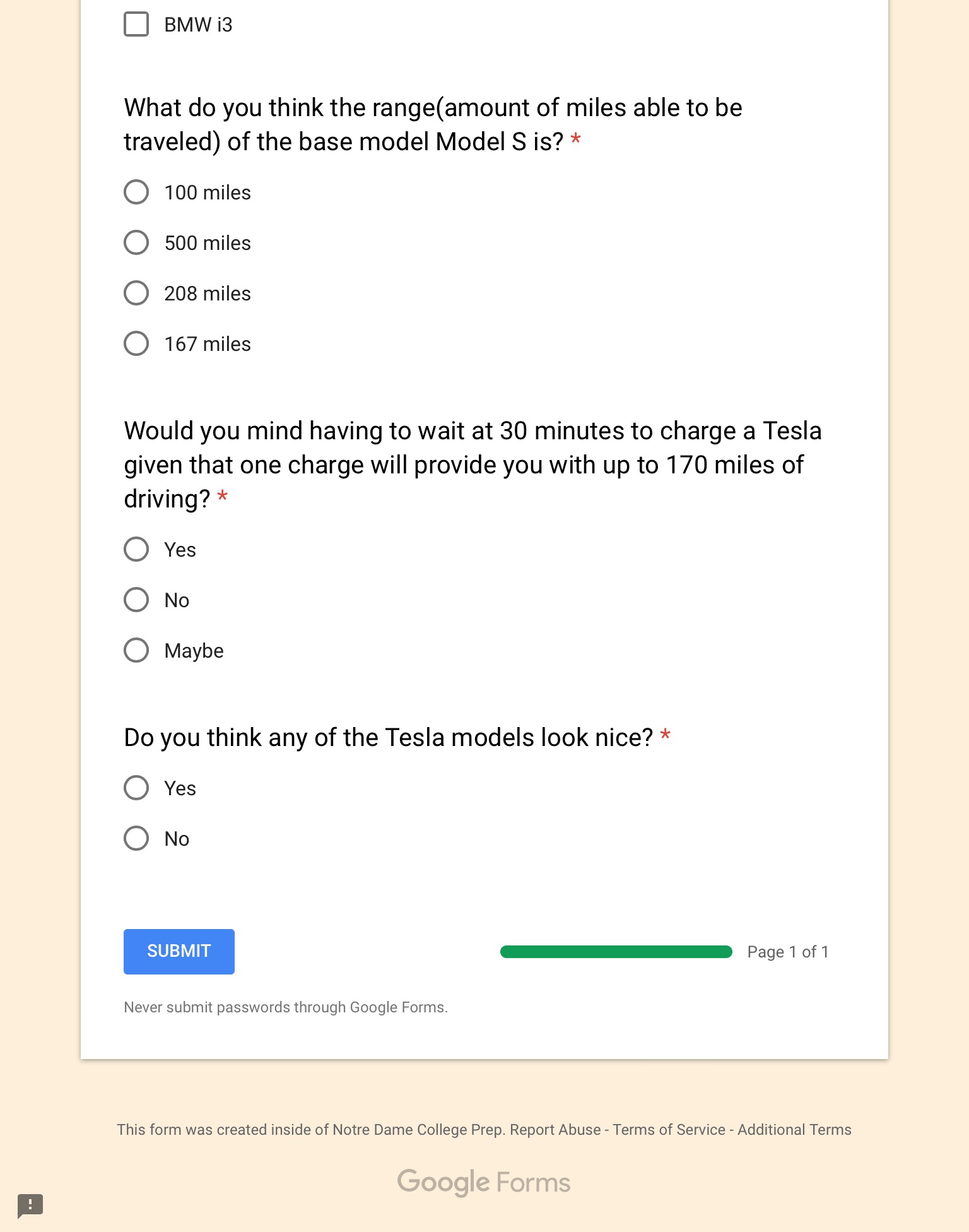Select Yes on the Tesla models look nice question

coord(136,788)
